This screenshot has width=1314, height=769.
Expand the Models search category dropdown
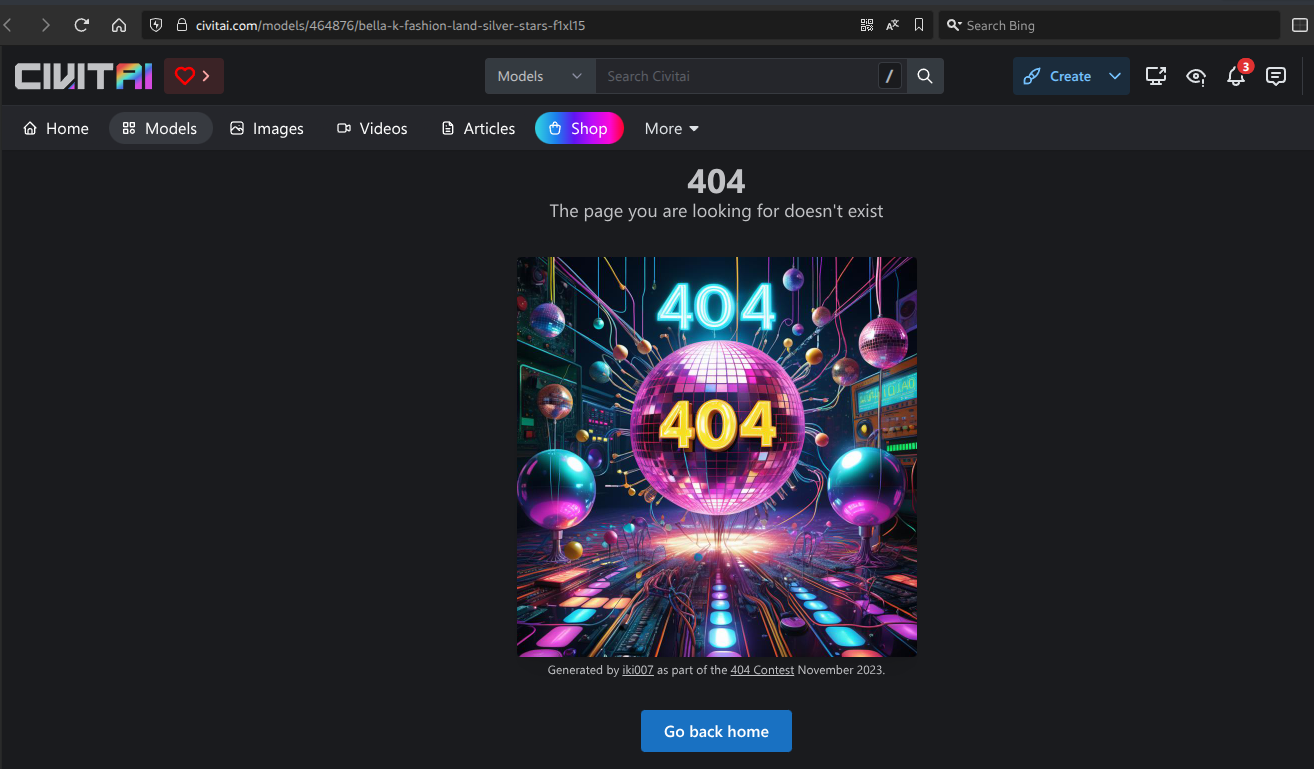tap(540, 76)
